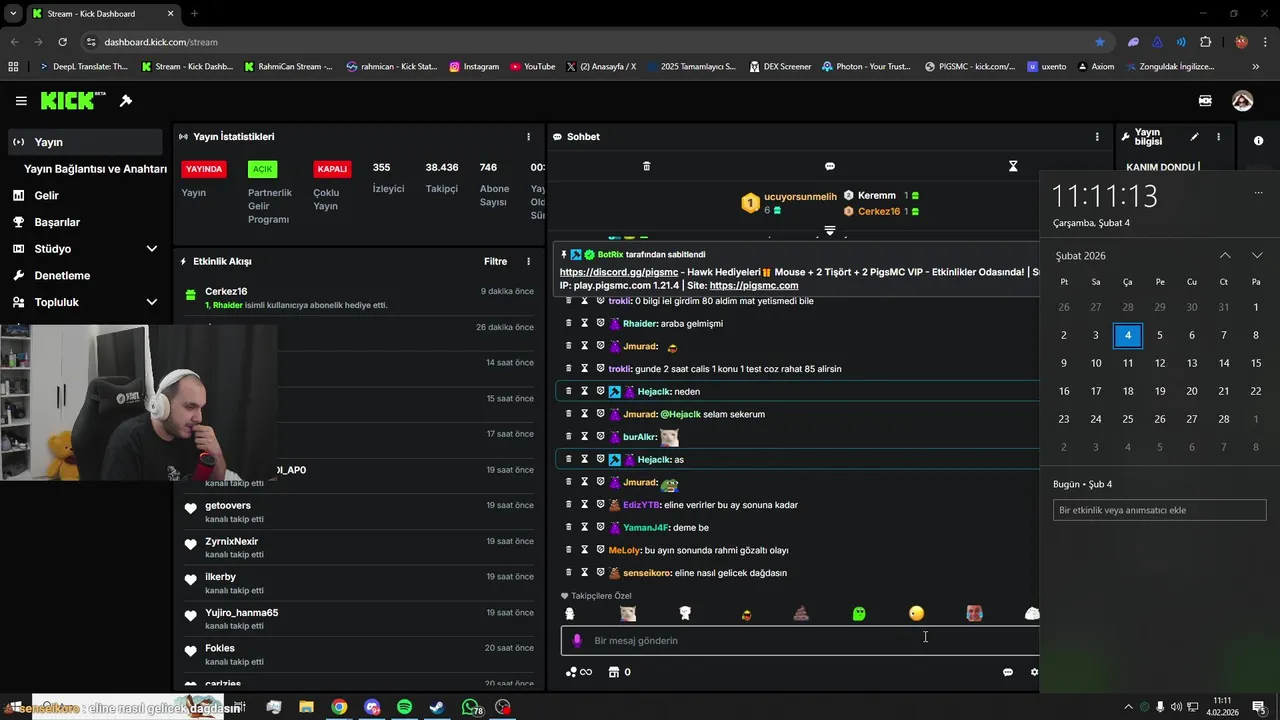Open YouTube bookmark

(532, 66)
